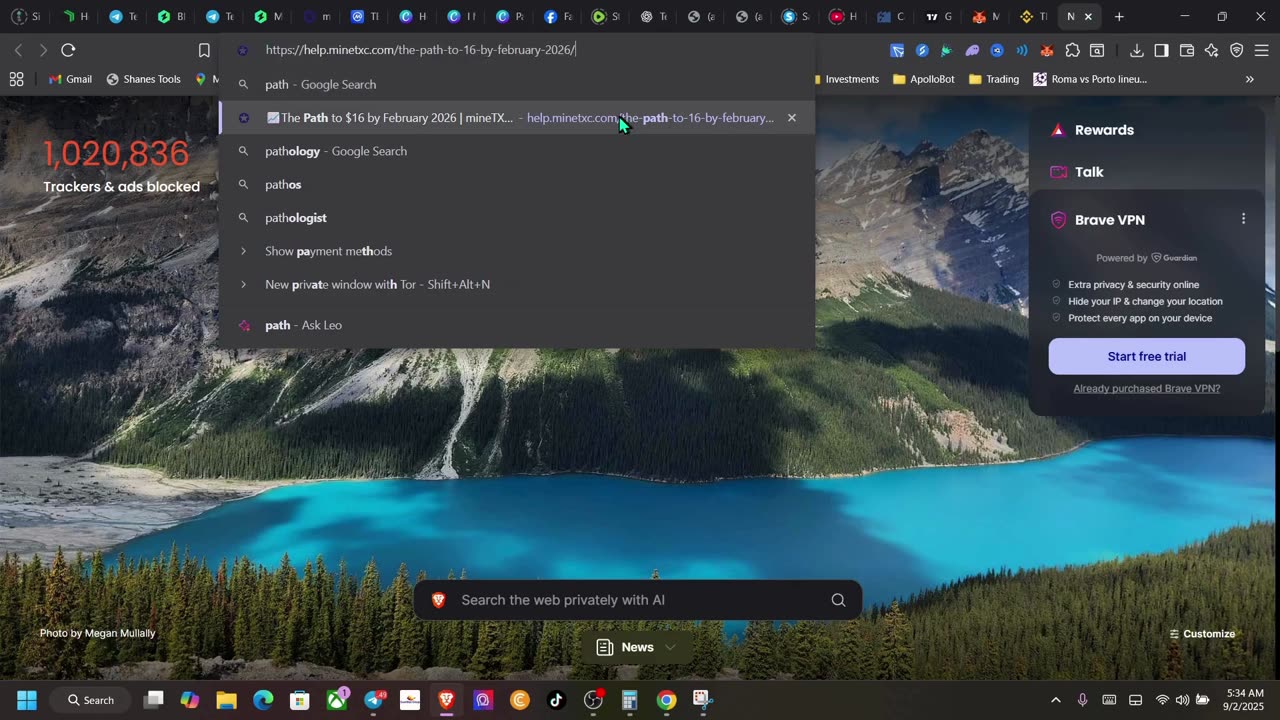Screen dimensions: 1280x720
Task: Open Google Chrome from the taskbar
Action: point(666,700)
